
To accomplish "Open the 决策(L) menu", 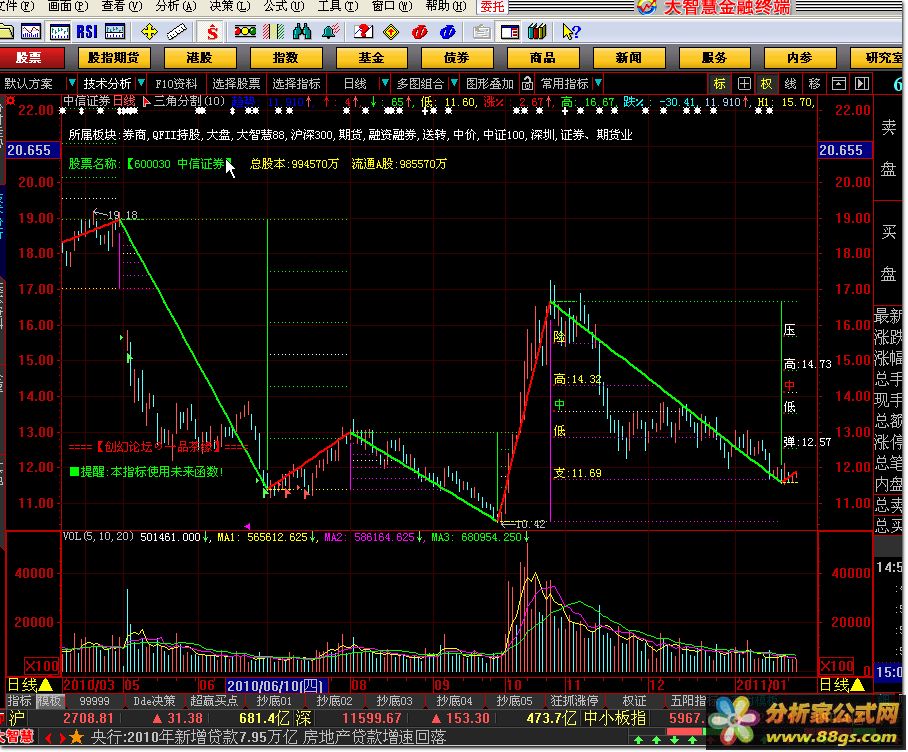I will 229,6.
